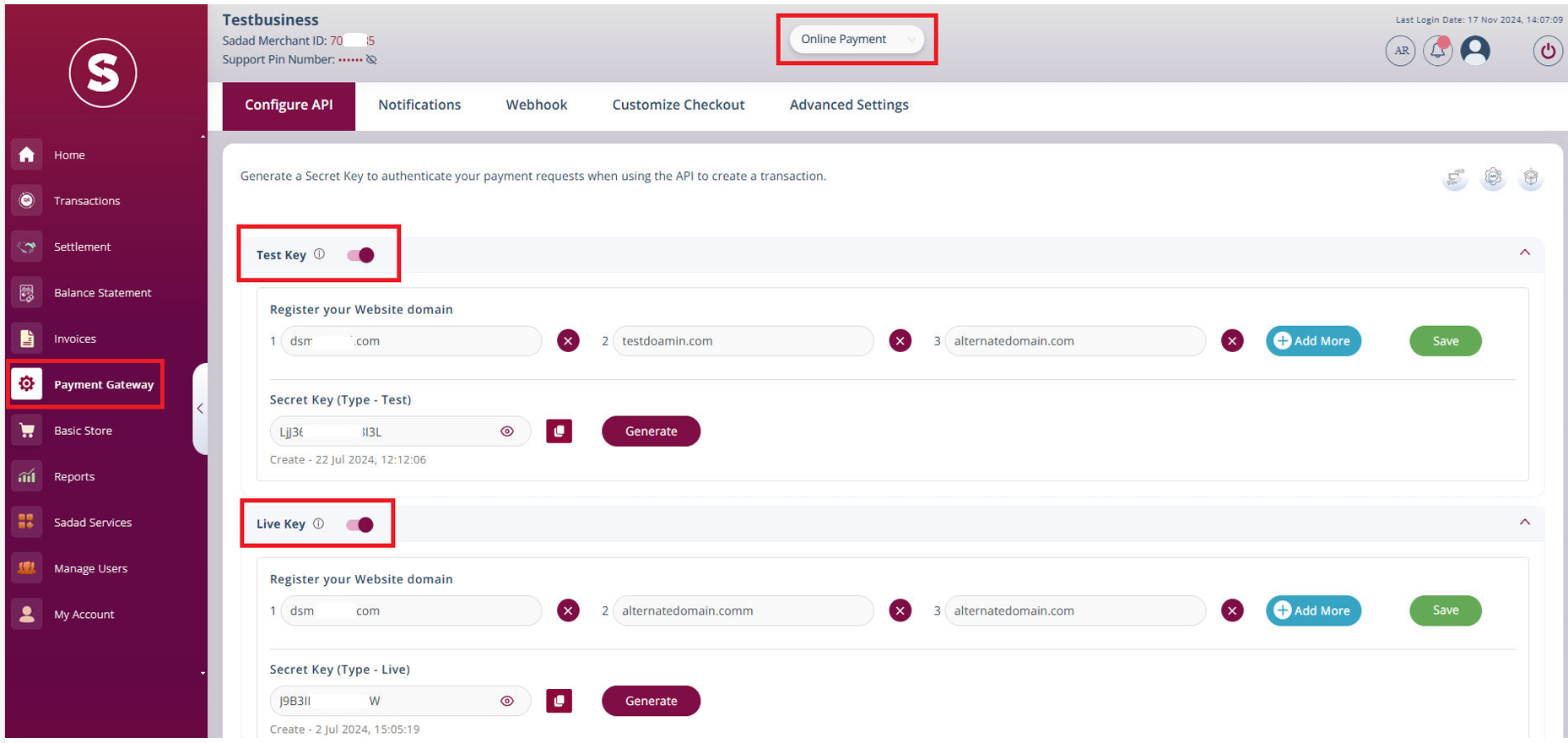This screenshot has width=1568, height=743.
Task: Generate a new Test secret key
Action: 651,431
